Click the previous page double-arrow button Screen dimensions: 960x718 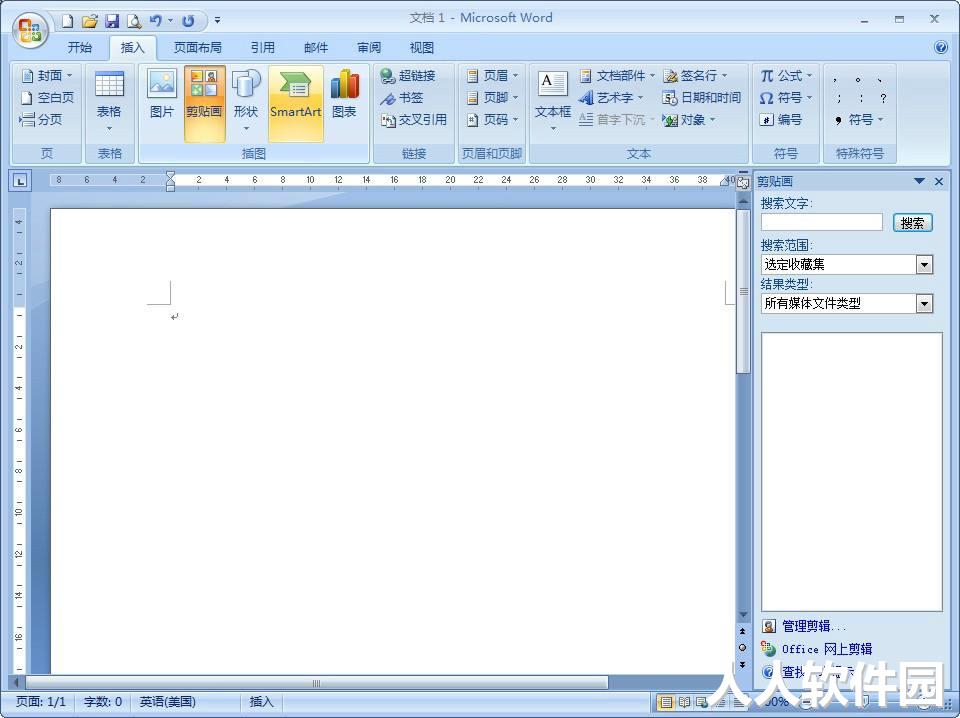[x=743, y=631]
